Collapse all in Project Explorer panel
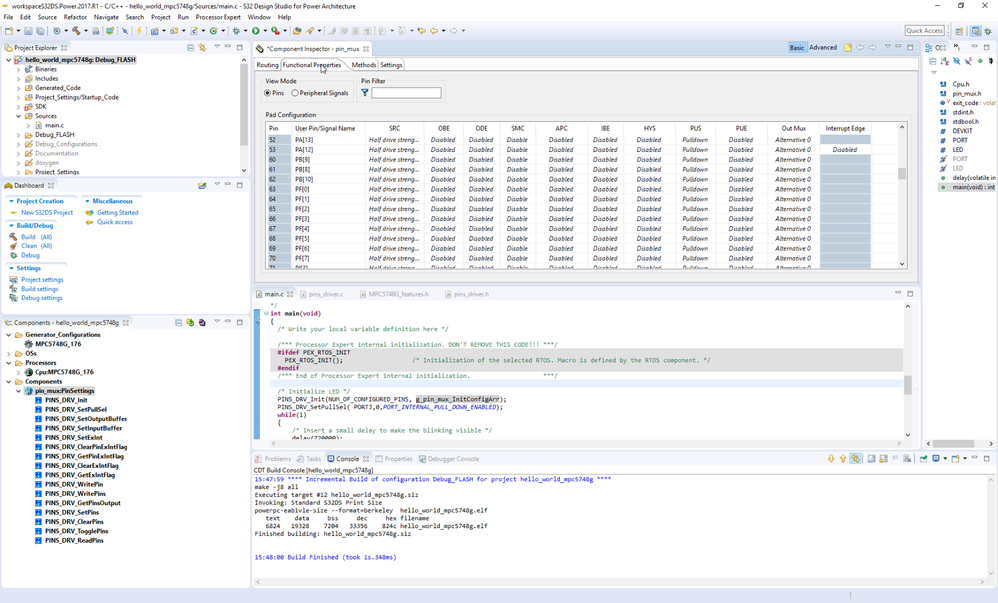The image size is (998, 603). coord(190,47)
